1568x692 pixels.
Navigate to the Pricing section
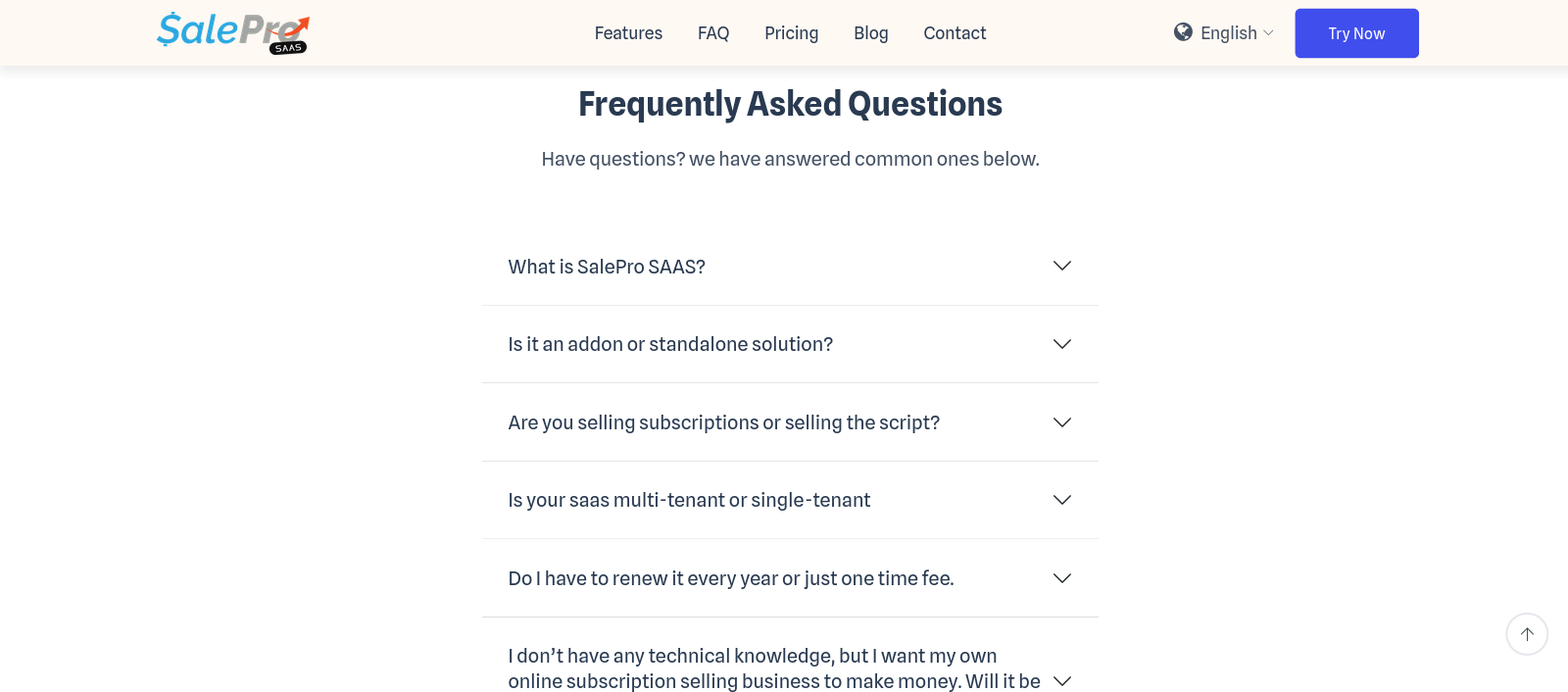[791, 33]
